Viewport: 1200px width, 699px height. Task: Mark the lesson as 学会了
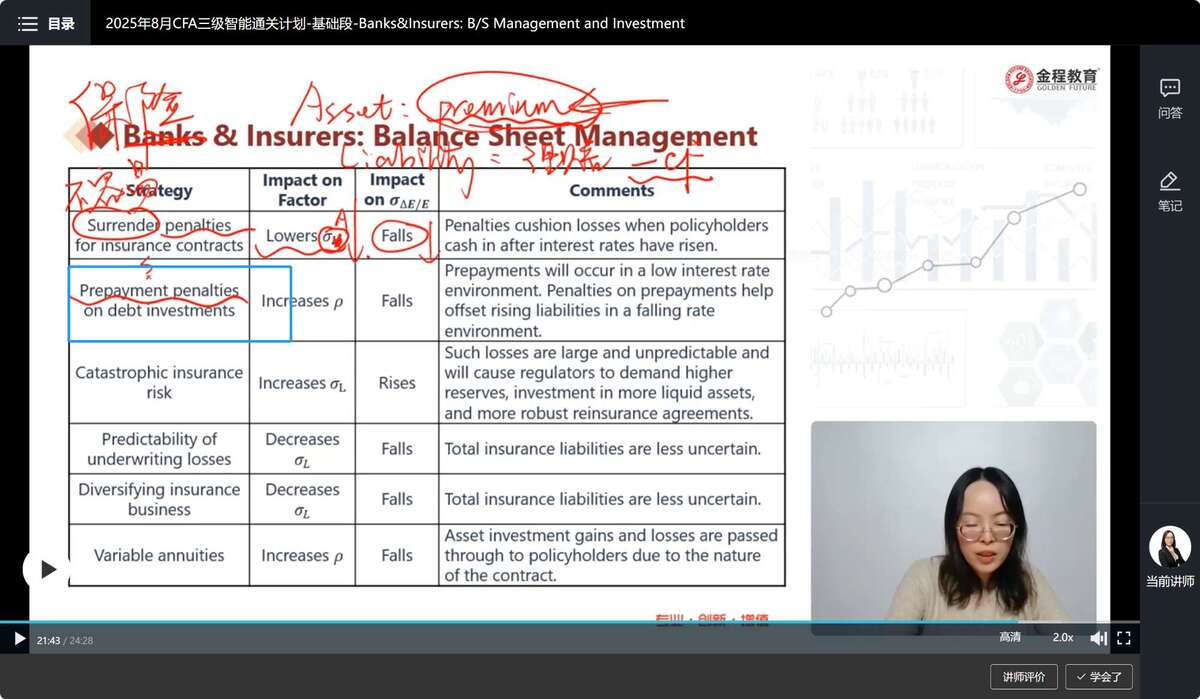tap(1098, 677)
